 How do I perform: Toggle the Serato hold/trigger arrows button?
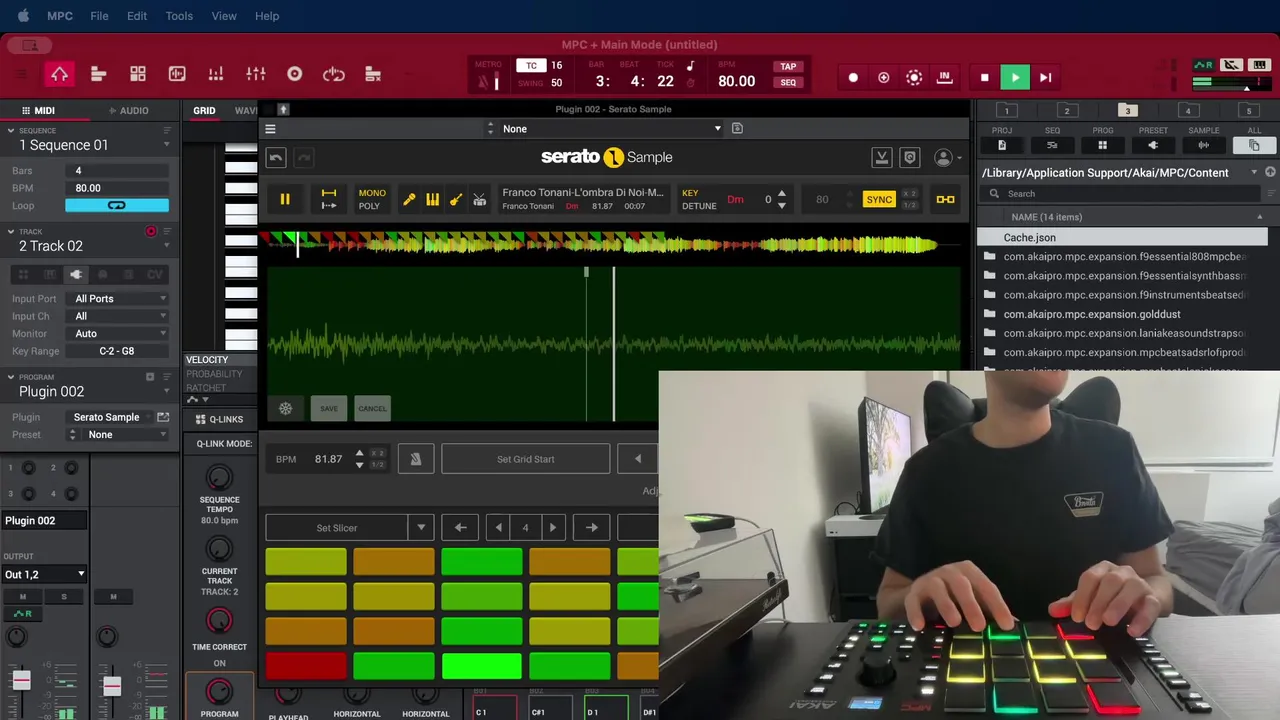pos(328,199)
